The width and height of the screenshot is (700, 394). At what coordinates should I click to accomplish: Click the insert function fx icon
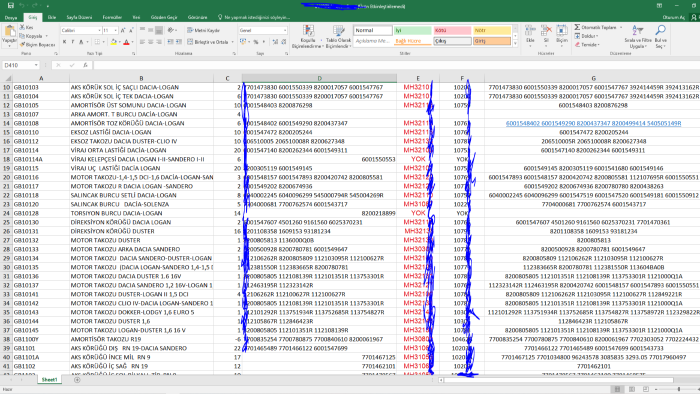(85, 65)
